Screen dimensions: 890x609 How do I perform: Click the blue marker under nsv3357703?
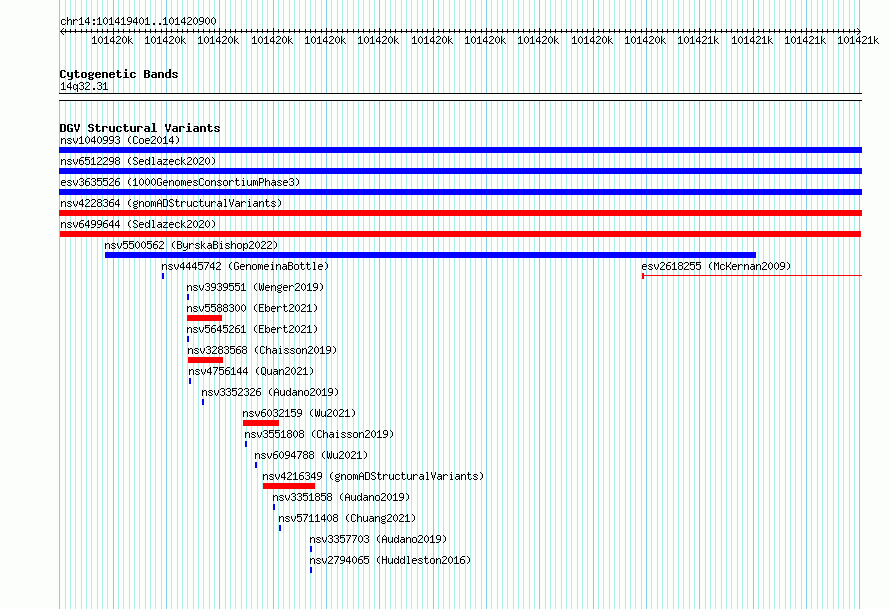click(x=311, y=549)
